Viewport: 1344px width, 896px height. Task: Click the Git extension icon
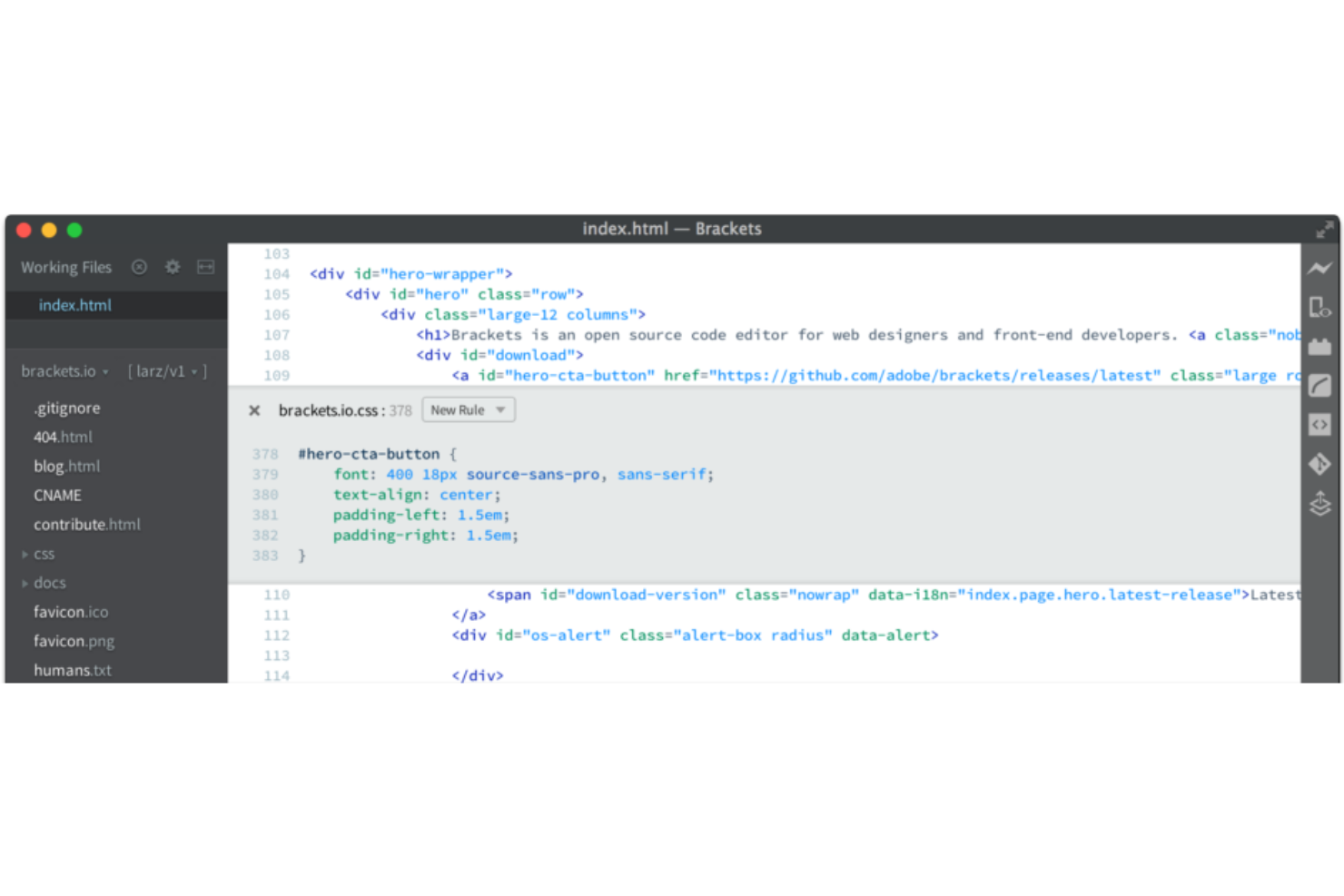tap(1320, 464)
